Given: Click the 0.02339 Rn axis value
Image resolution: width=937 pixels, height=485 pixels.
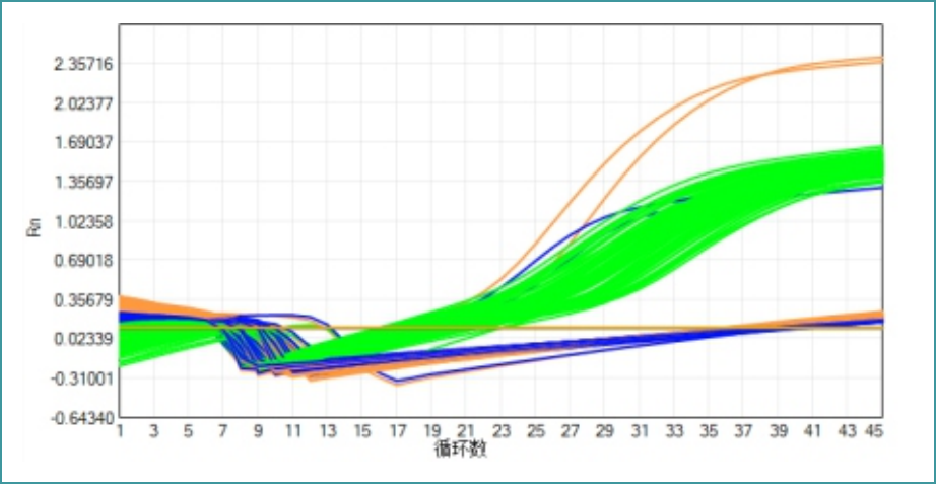Looking at the screenshot, I should point(82,339).
